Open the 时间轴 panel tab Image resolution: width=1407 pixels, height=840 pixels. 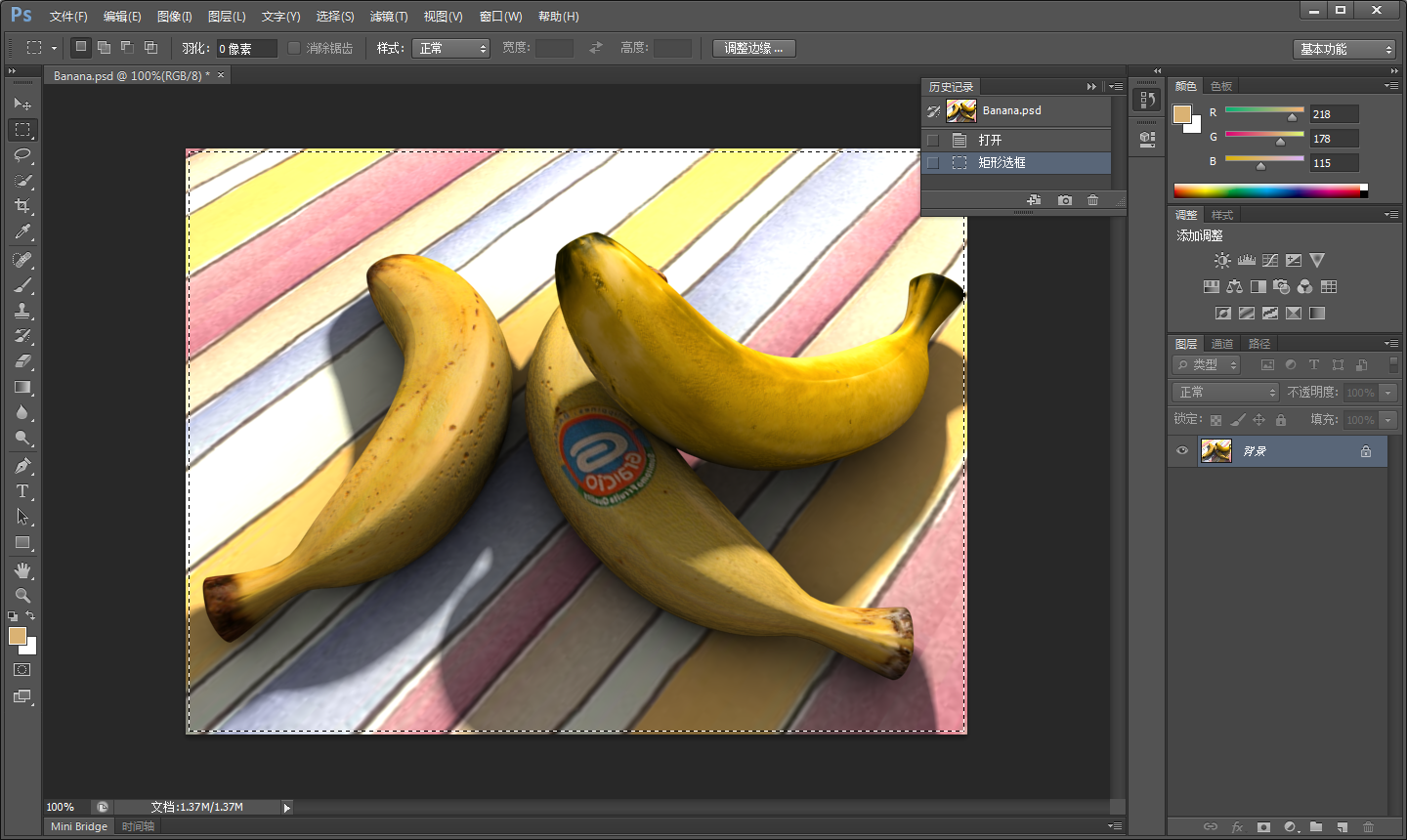click(138, 826)
